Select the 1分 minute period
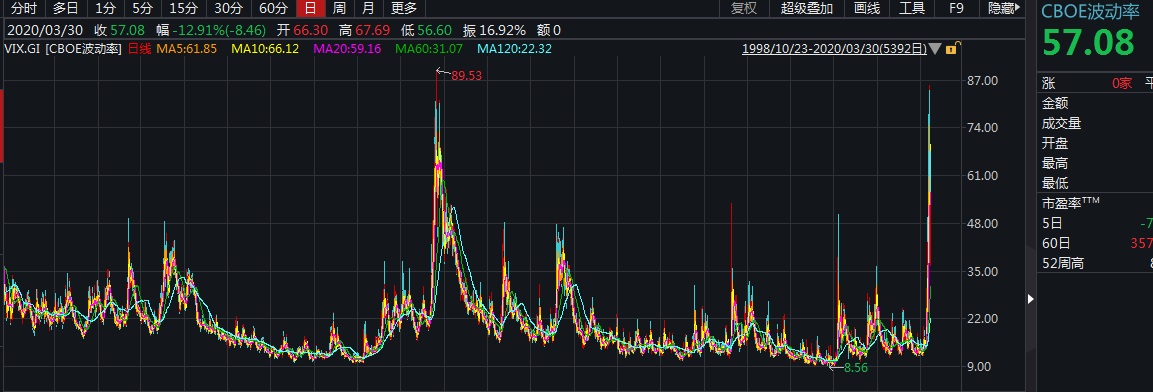This screenshot has width=1153, height=392. (x=105, y=8)
